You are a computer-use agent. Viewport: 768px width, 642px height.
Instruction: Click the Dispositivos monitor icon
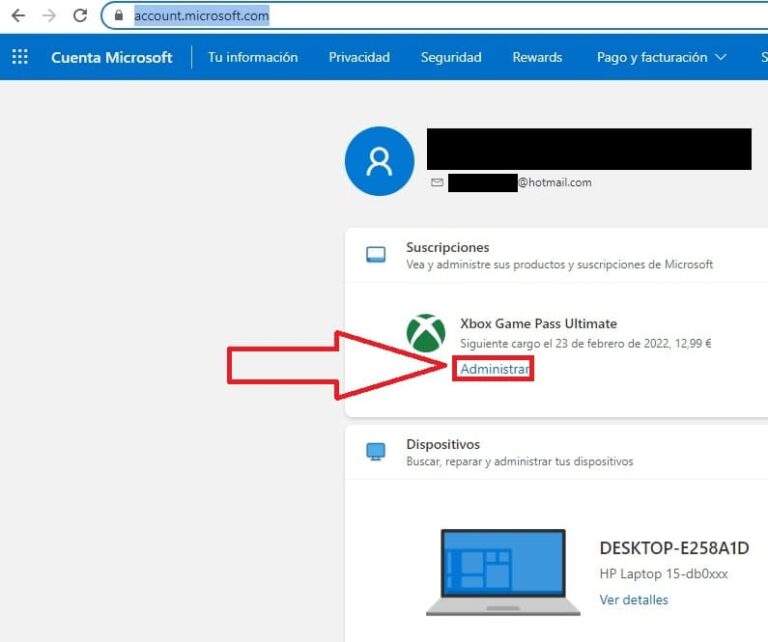coord(376,452)
